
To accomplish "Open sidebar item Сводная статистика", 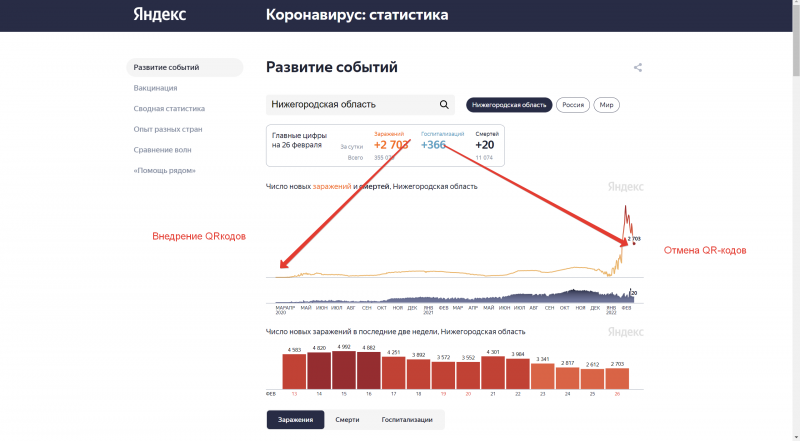I will [x=169, y=109].
